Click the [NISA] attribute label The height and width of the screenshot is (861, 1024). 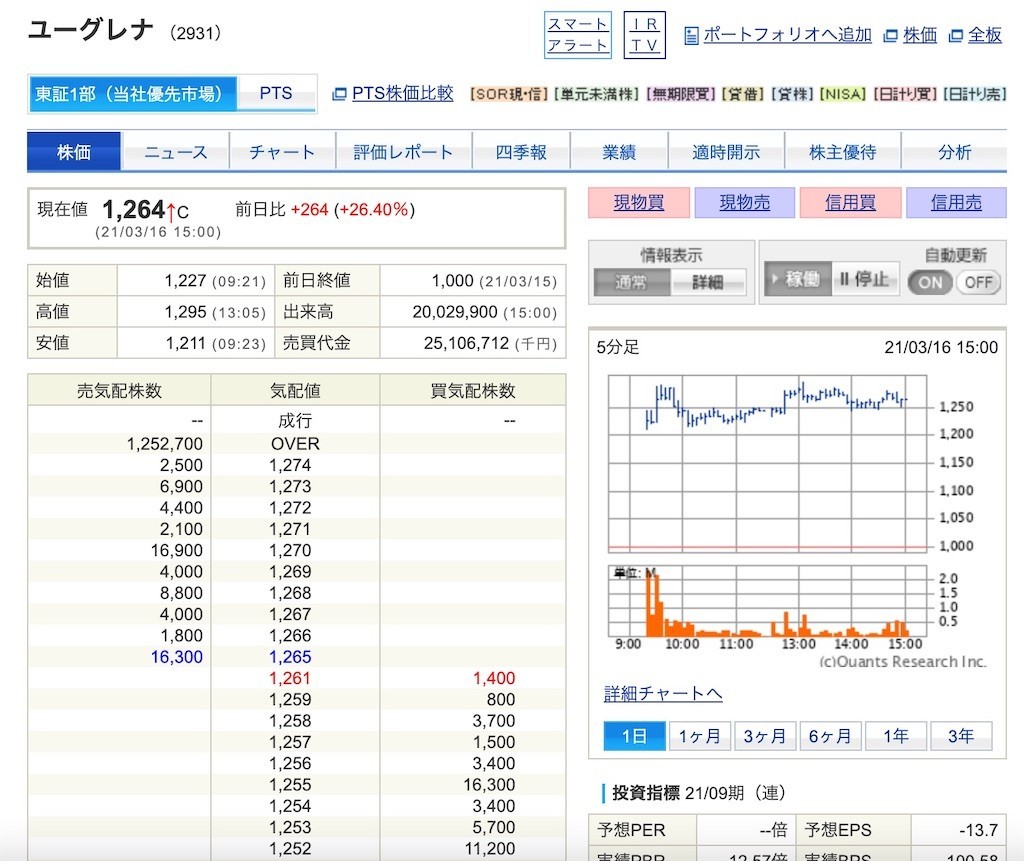(843, 94)
